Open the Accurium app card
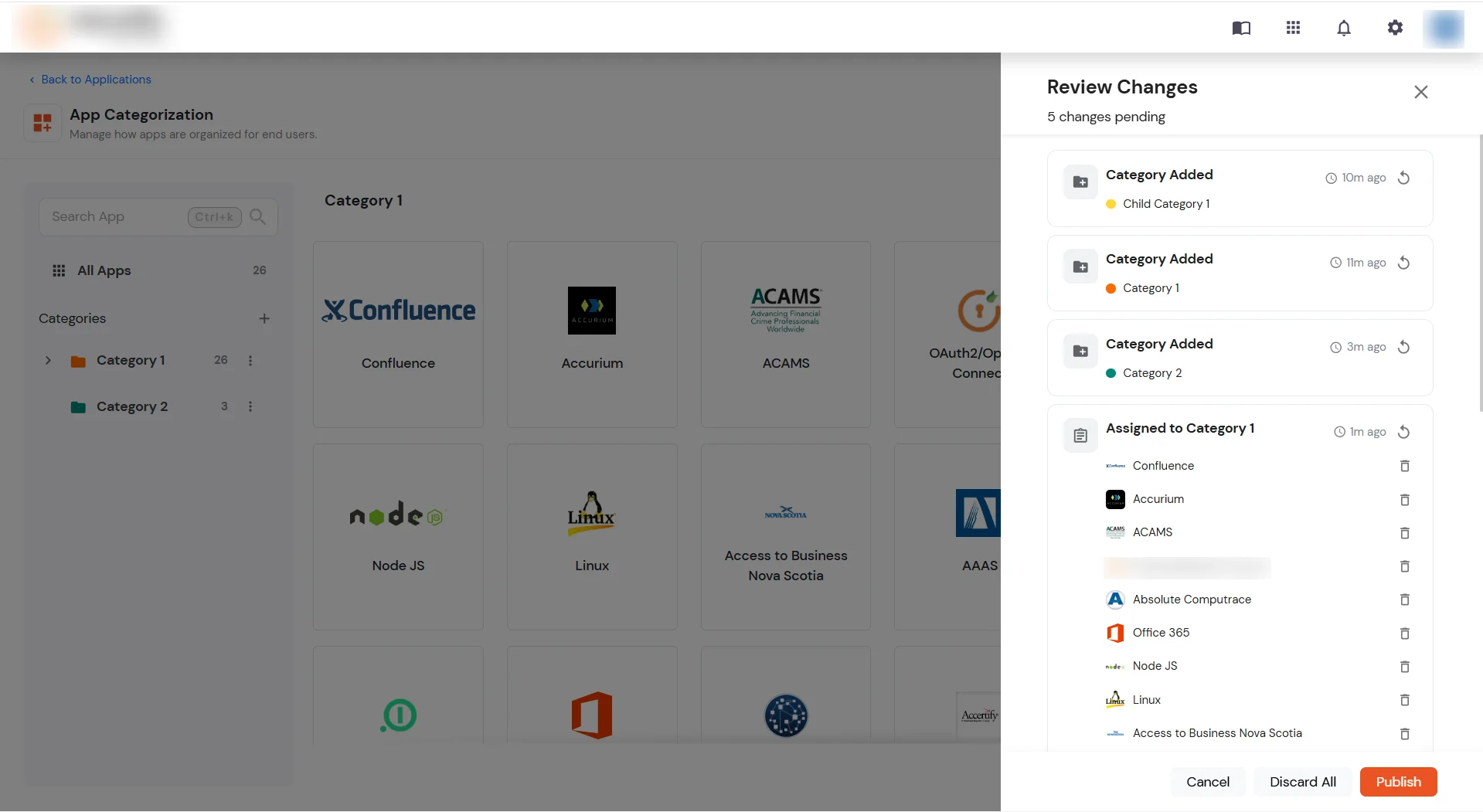 point(592,335)
